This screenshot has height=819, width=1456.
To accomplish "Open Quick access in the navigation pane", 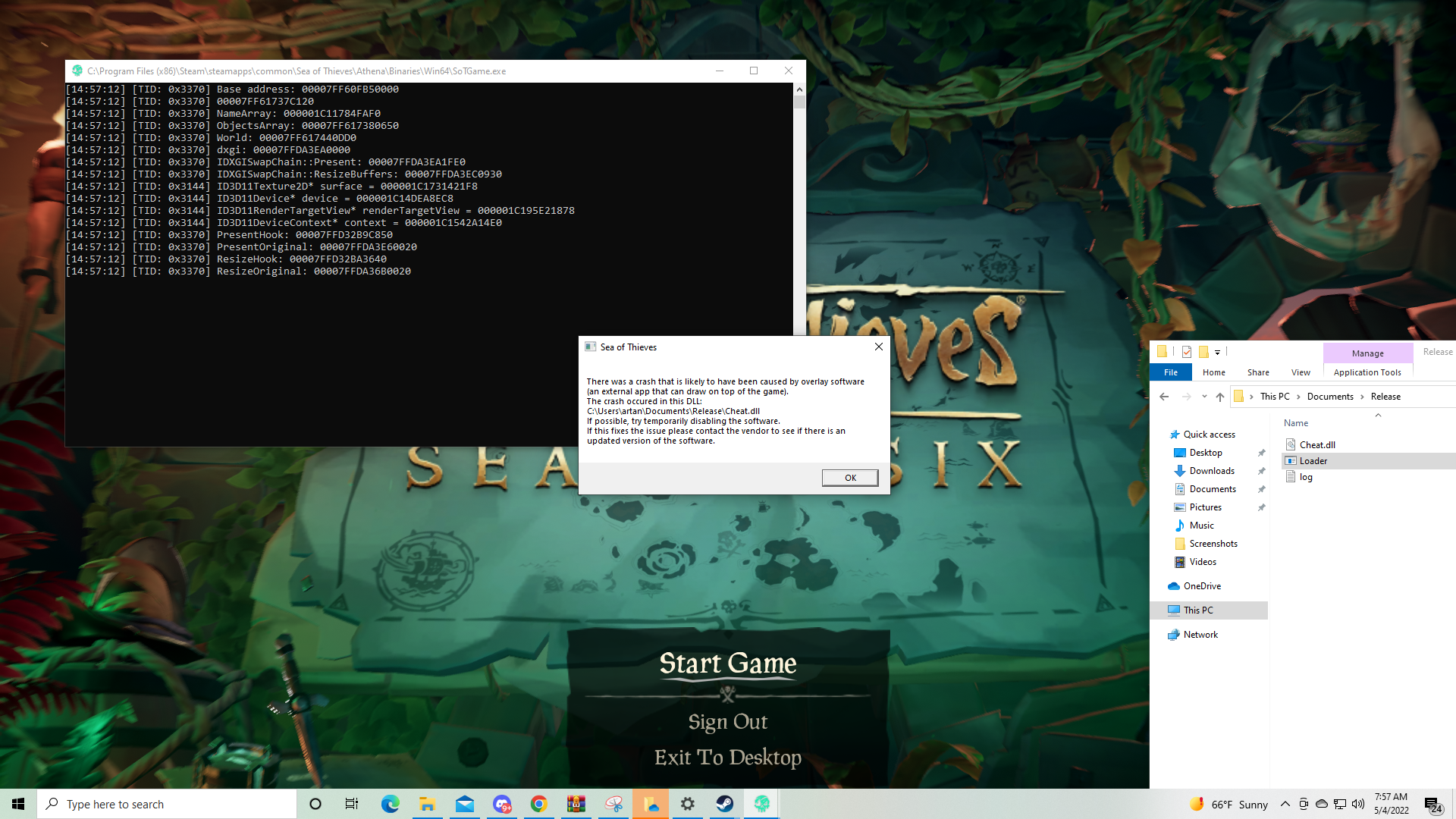I will (1209, 435).
